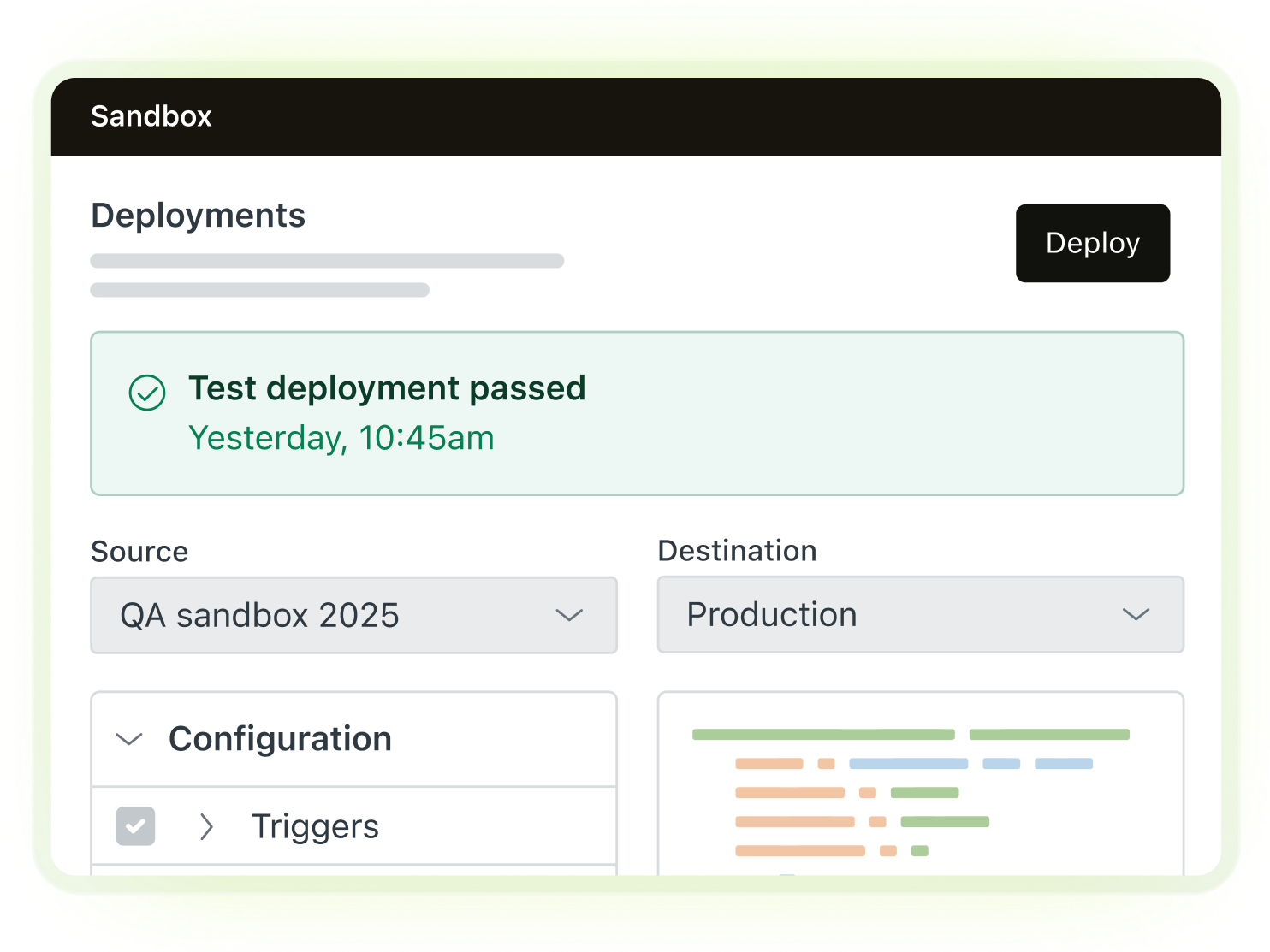Click the Configuration collapse chevron icon

coord(130,739)
